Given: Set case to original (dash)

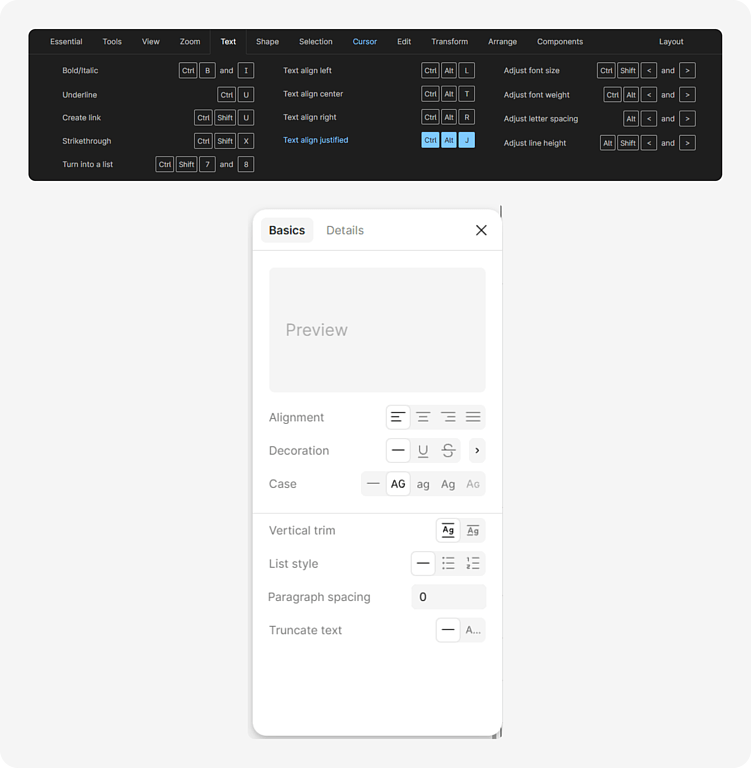Looking at the screenshot, I should coord(373,484).
